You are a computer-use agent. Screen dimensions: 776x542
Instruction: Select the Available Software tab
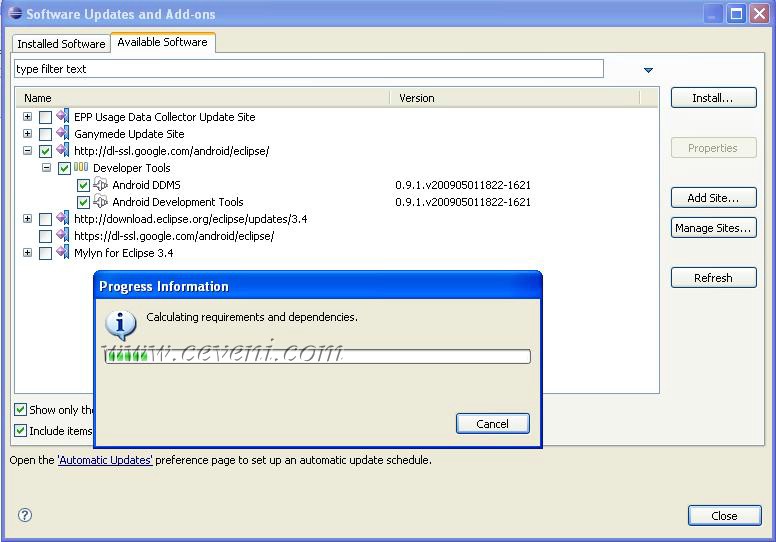(x=162, y=42)
